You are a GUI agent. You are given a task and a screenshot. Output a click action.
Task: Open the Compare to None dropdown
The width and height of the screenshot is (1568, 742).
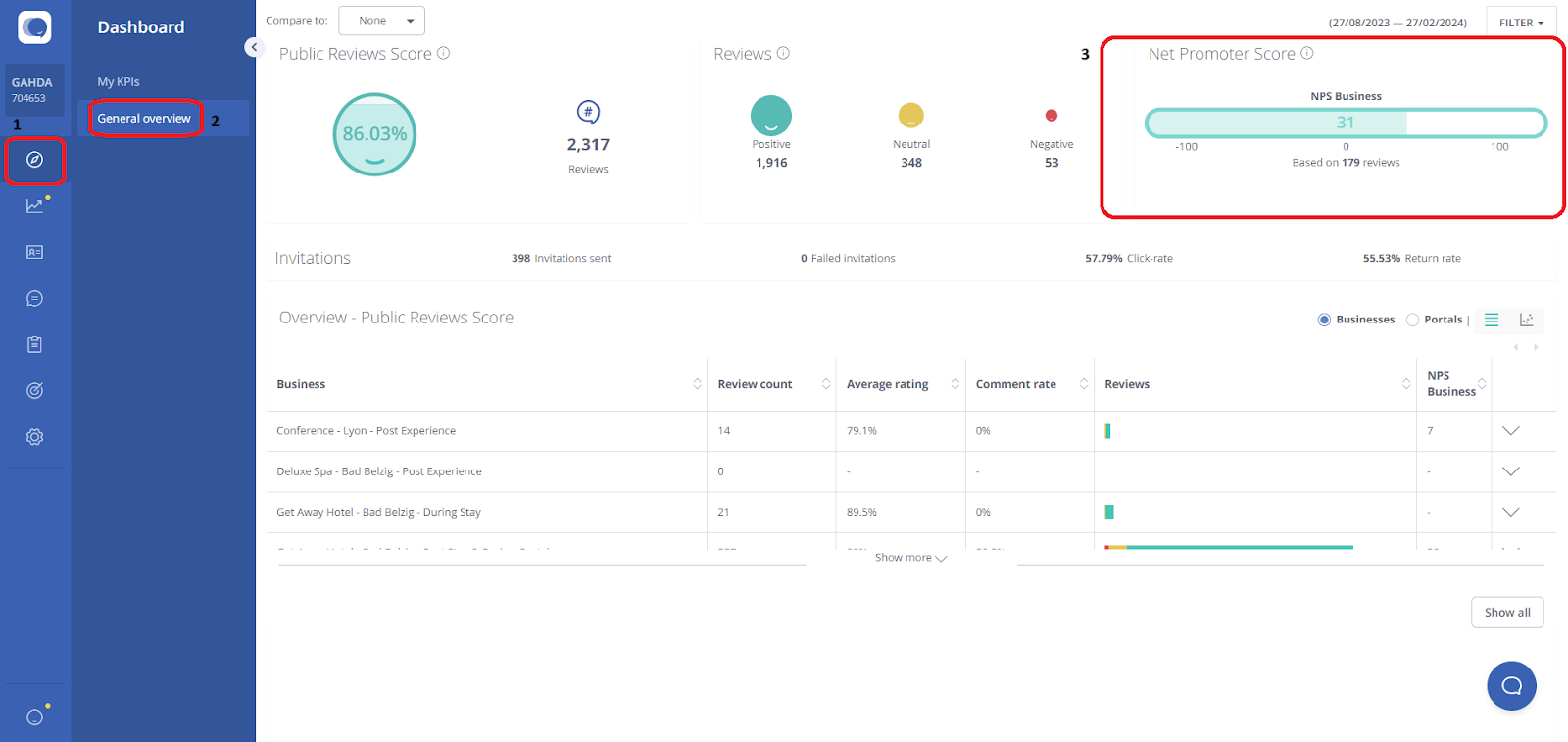(381, 21)
